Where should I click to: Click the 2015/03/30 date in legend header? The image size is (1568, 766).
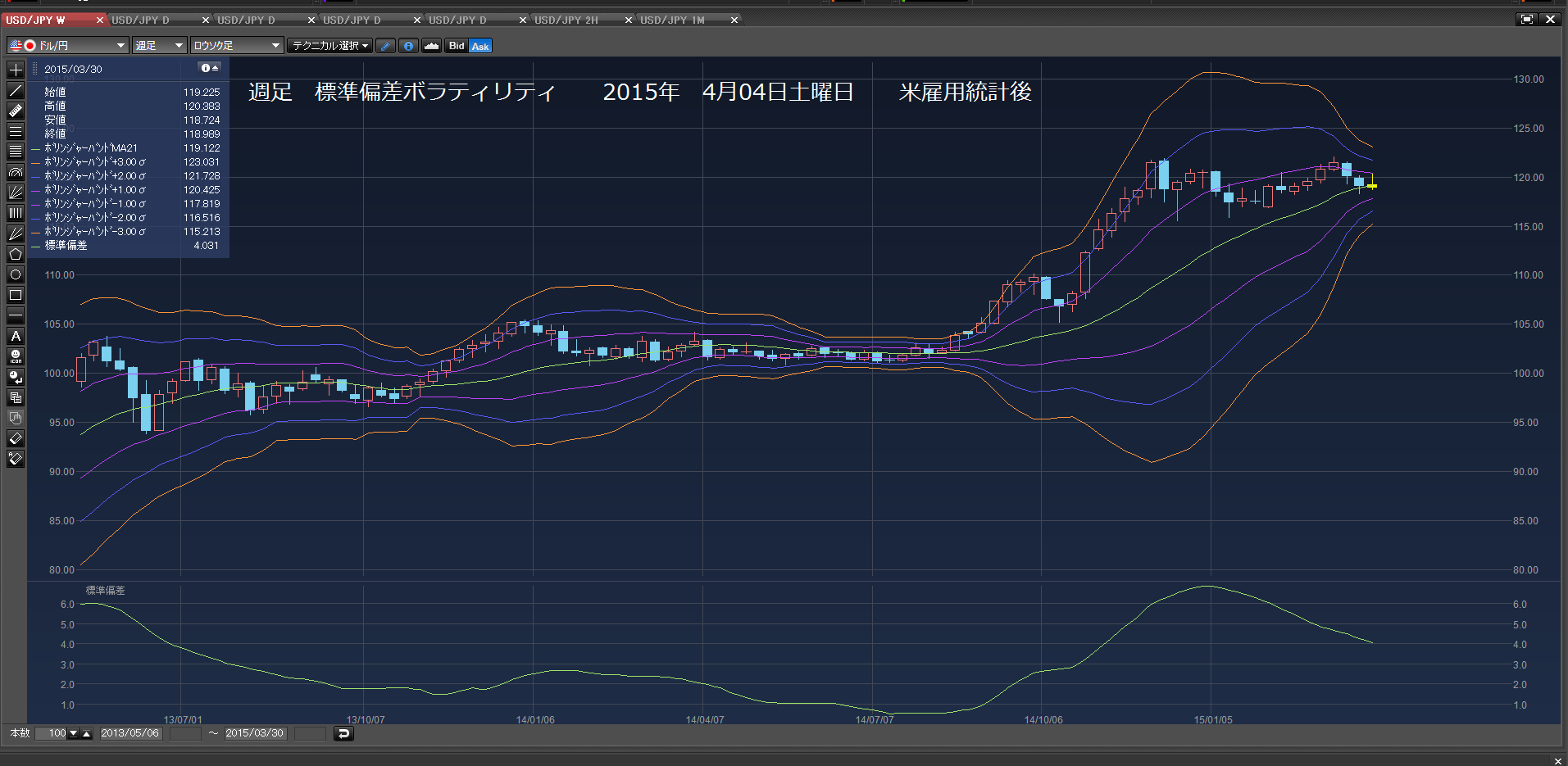tap(73, 69)
